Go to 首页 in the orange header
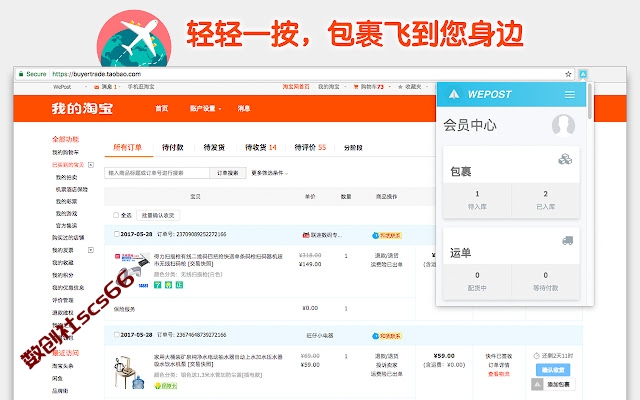This screenshot has width=640, height=400. coord(162,109)
